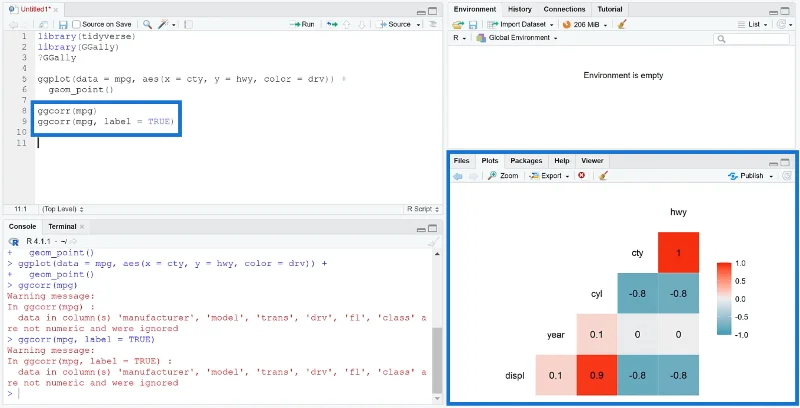Screen dimensions: 800x408
Task: Save workspace in the Environment pane
Action: (x=473, y=24)
